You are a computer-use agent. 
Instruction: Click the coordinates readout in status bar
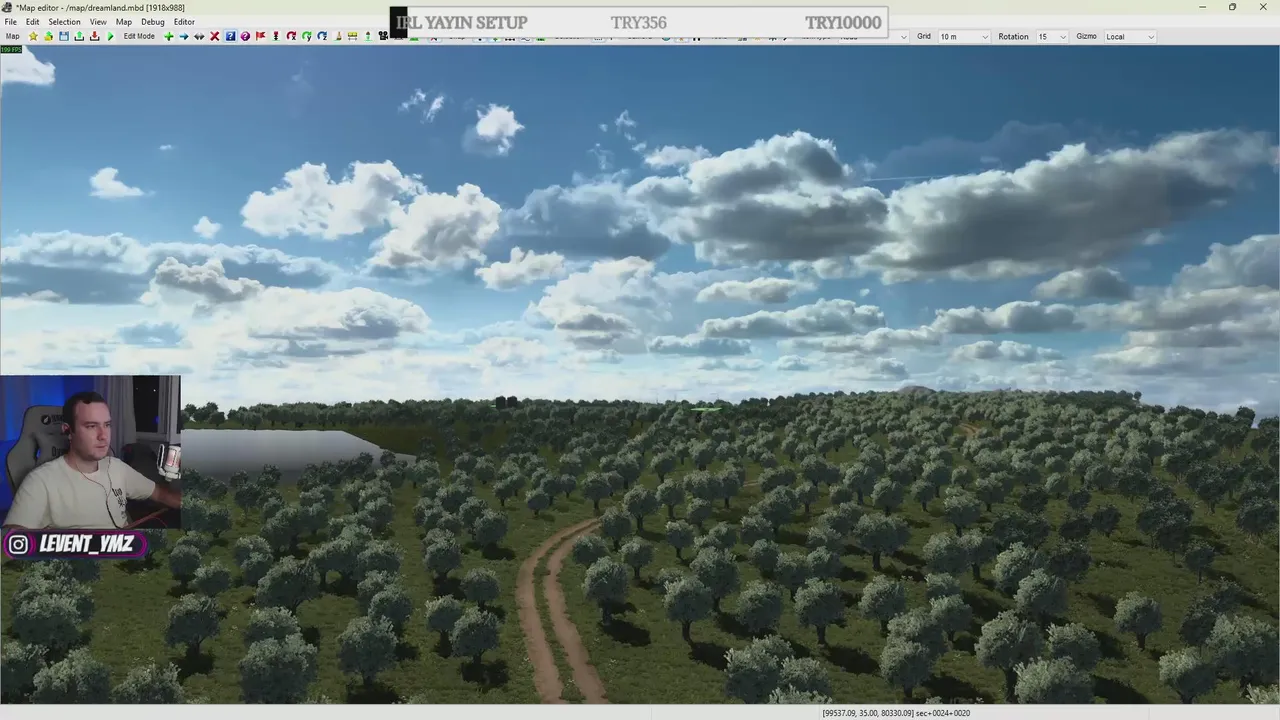[896, 713]
